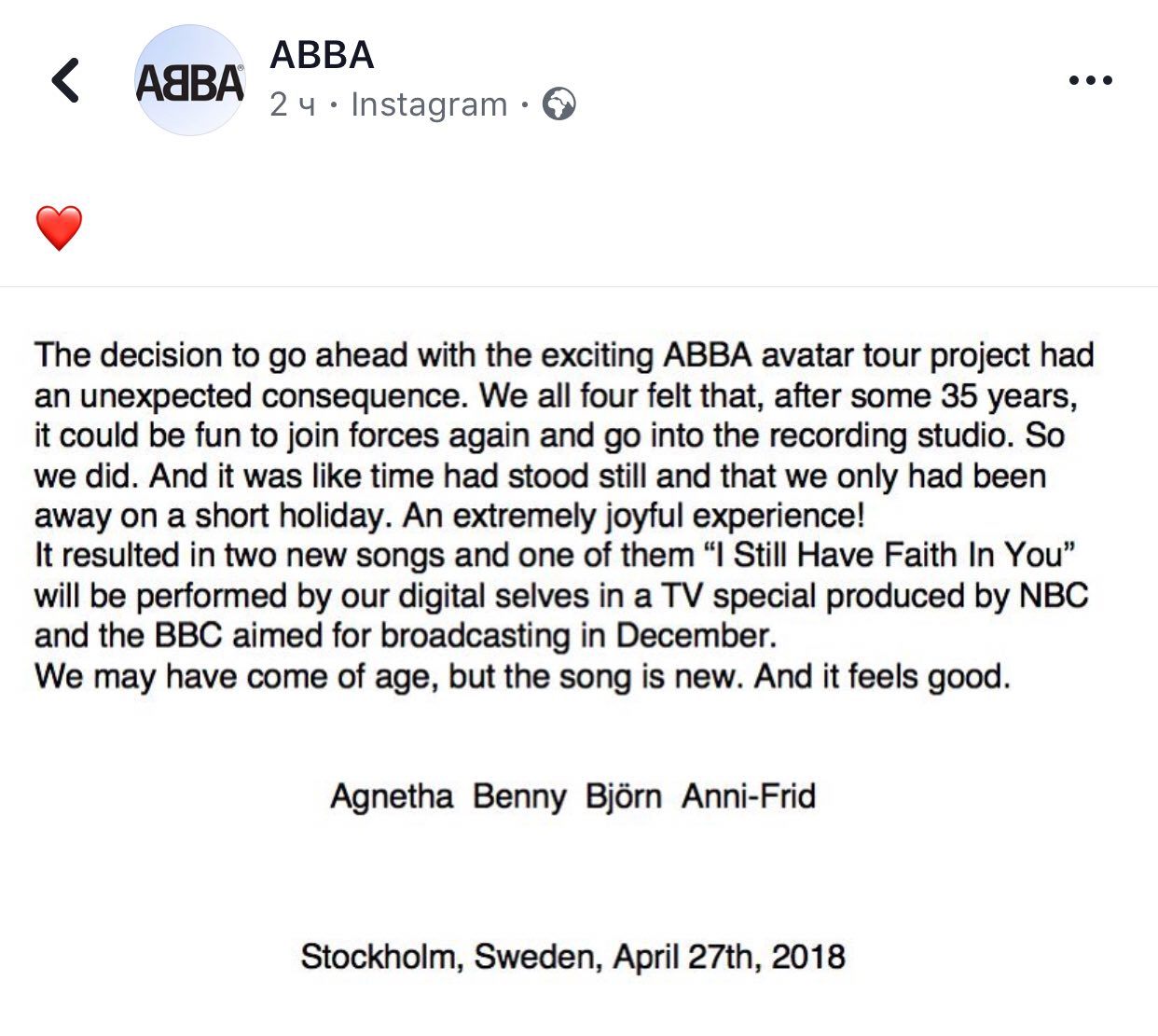Click the 'Stockholm, Sweden, April 27th, 2018' line
The width and height of the screenshot is (1158, 1036).
coord(572,957)
